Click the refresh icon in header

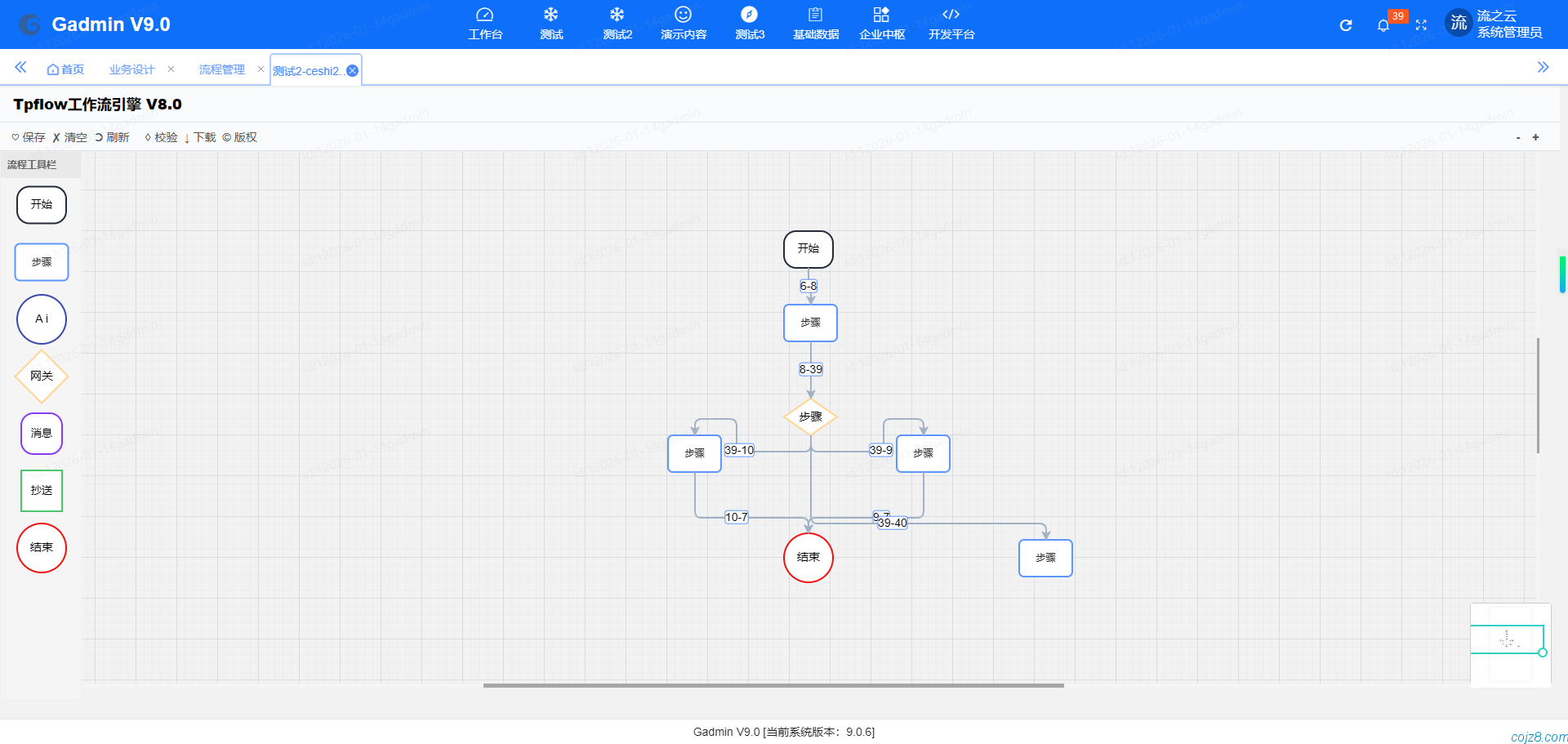coord(1346,25)
